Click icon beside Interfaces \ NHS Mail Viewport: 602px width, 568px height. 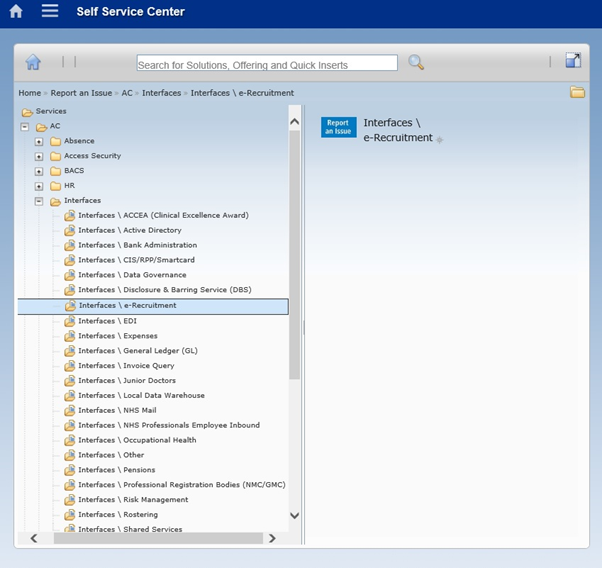click(69, 411)
